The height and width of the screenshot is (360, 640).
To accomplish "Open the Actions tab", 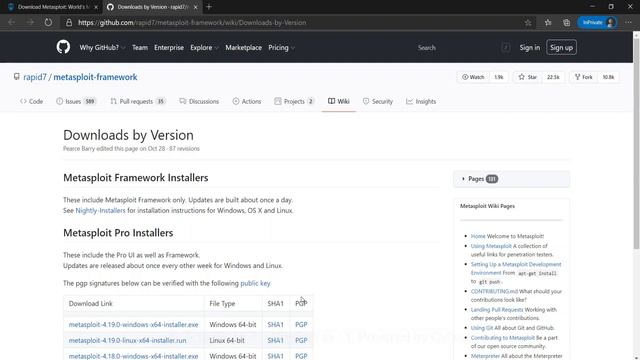I will [247, 101].
